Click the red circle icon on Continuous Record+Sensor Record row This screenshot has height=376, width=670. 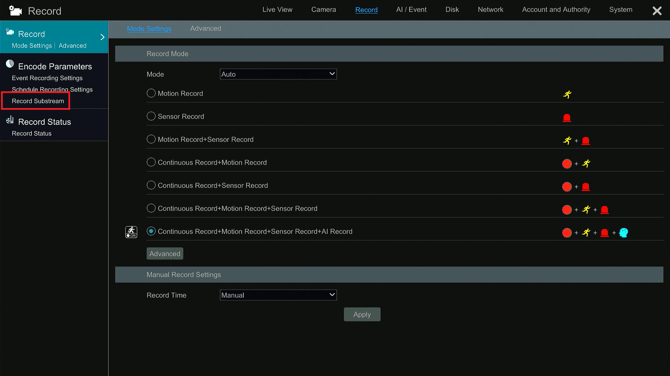[567, 187]
